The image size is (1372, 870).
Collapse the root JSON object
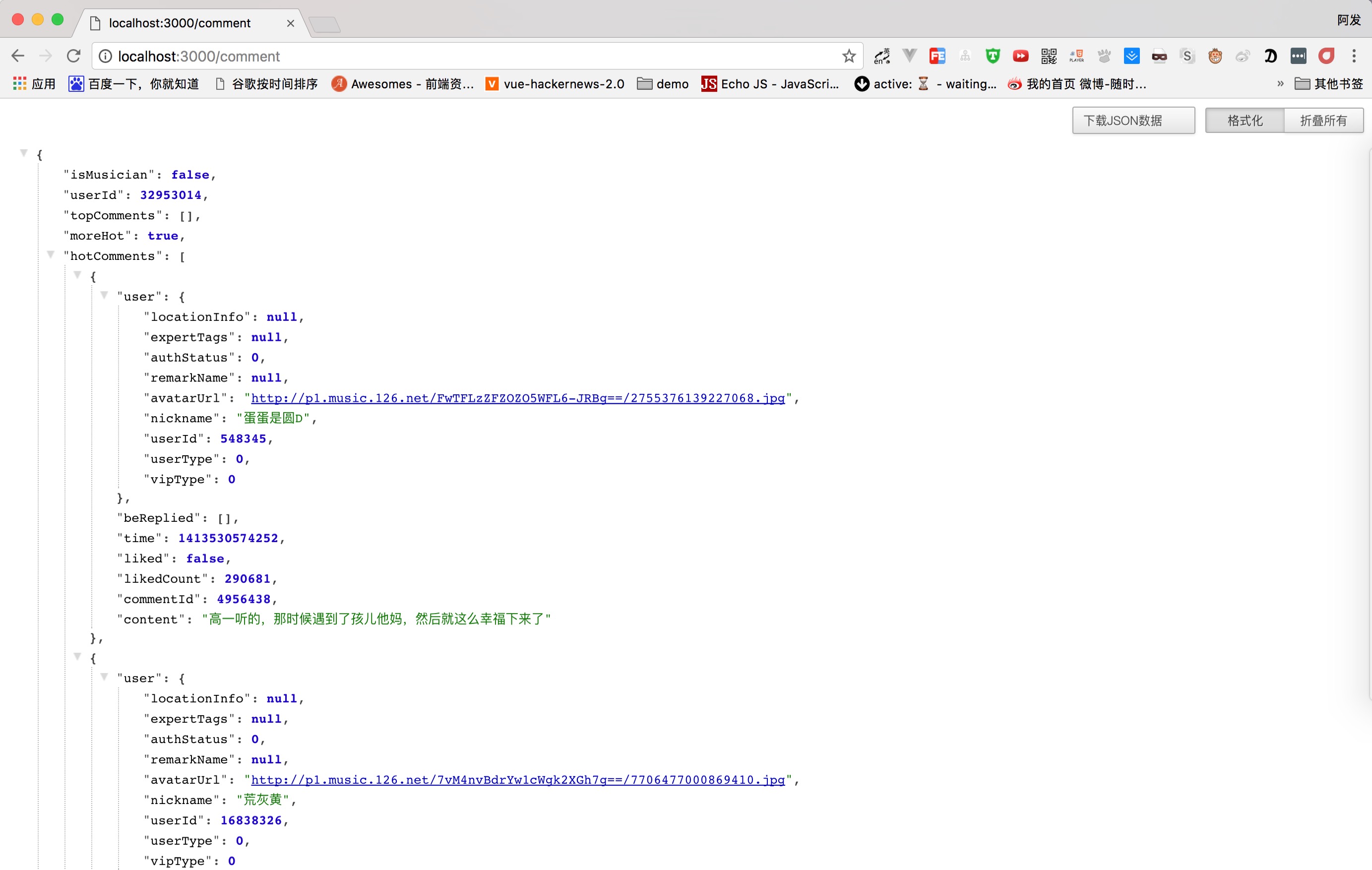[24, 153]
